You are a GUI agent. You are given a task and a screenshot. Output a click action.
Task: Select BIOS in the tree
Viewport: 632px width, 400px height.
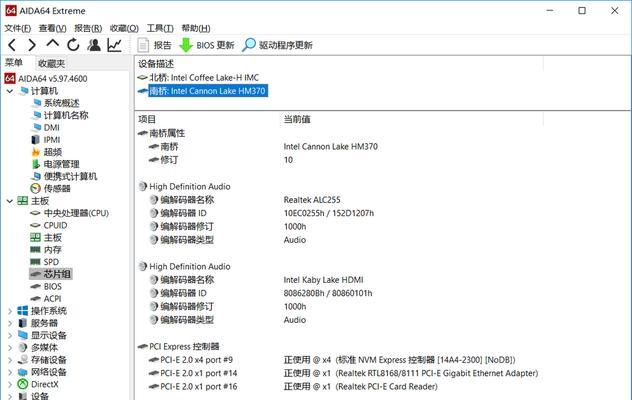52,286
